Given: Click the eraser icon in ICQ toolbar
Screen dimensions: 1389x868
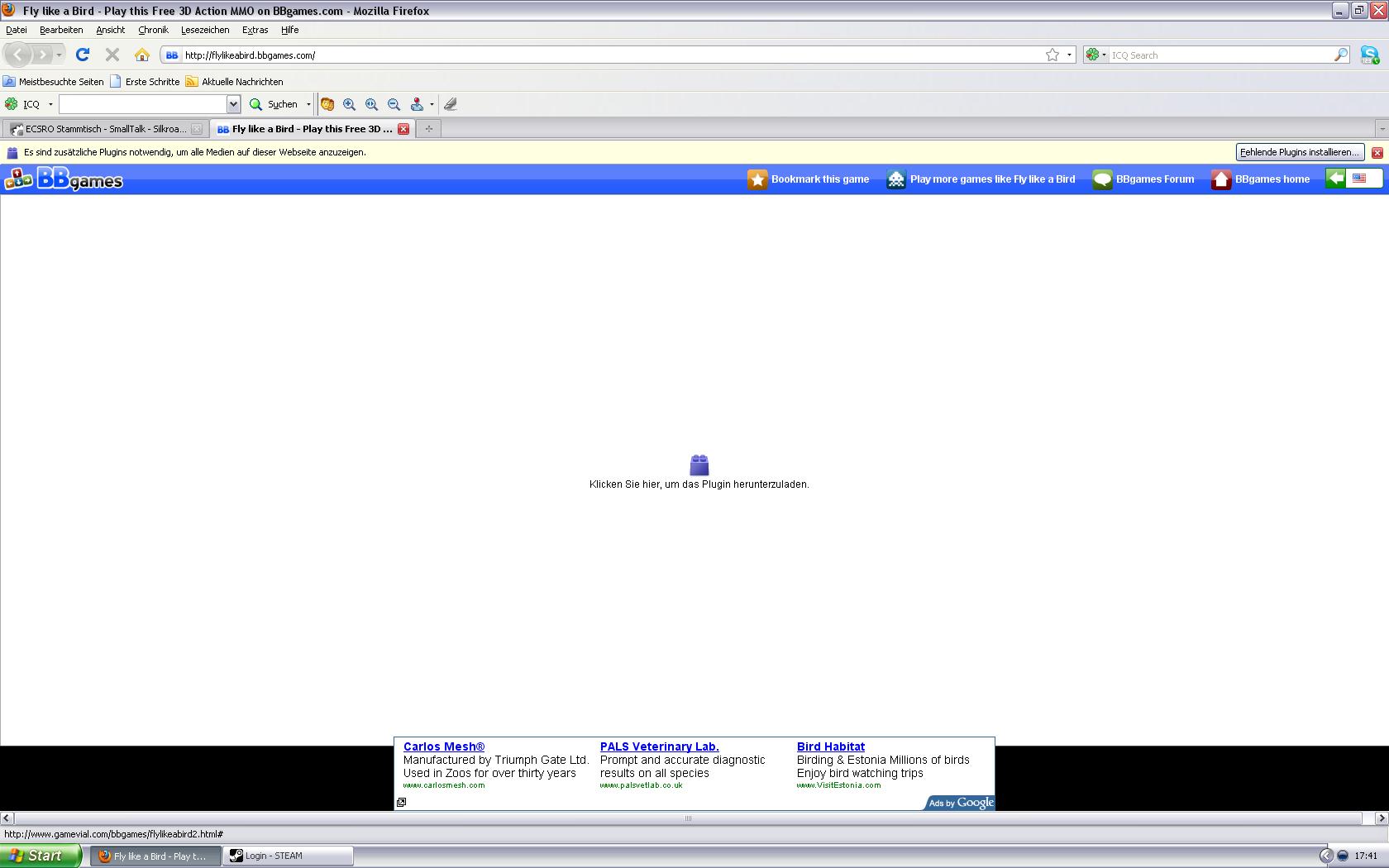Looking at the screenshot, I should click(x=450, y=104).
